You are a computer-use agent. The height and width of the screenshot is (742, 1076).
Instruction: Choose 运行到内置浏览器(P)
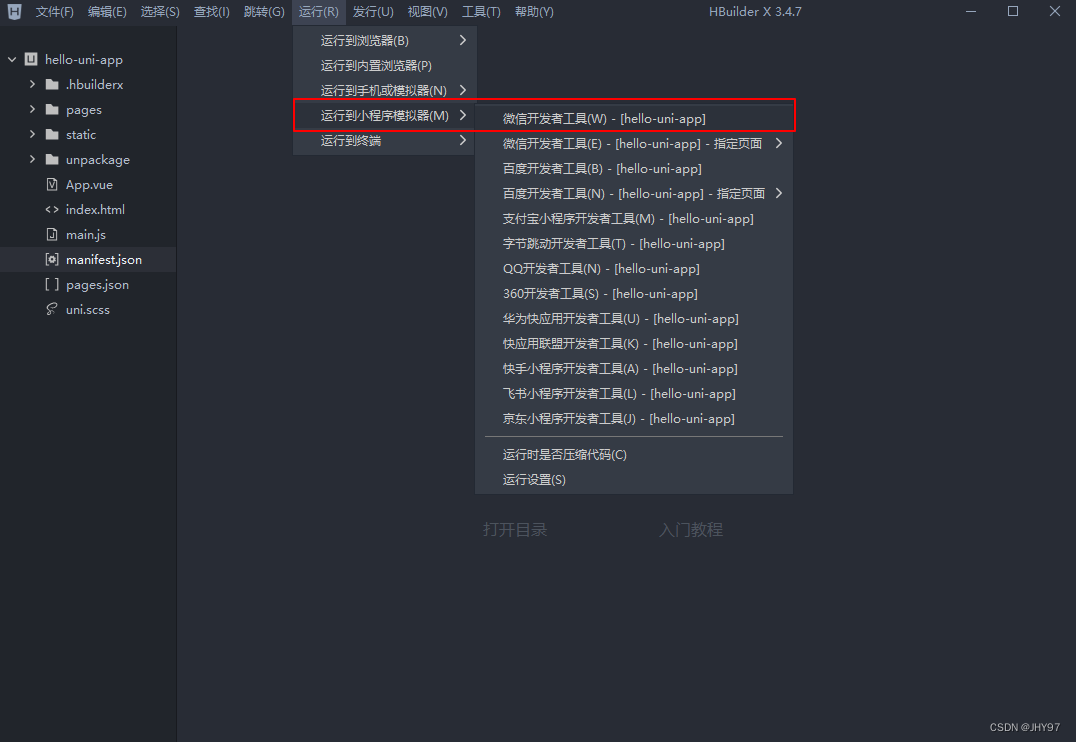click(384, 66)
